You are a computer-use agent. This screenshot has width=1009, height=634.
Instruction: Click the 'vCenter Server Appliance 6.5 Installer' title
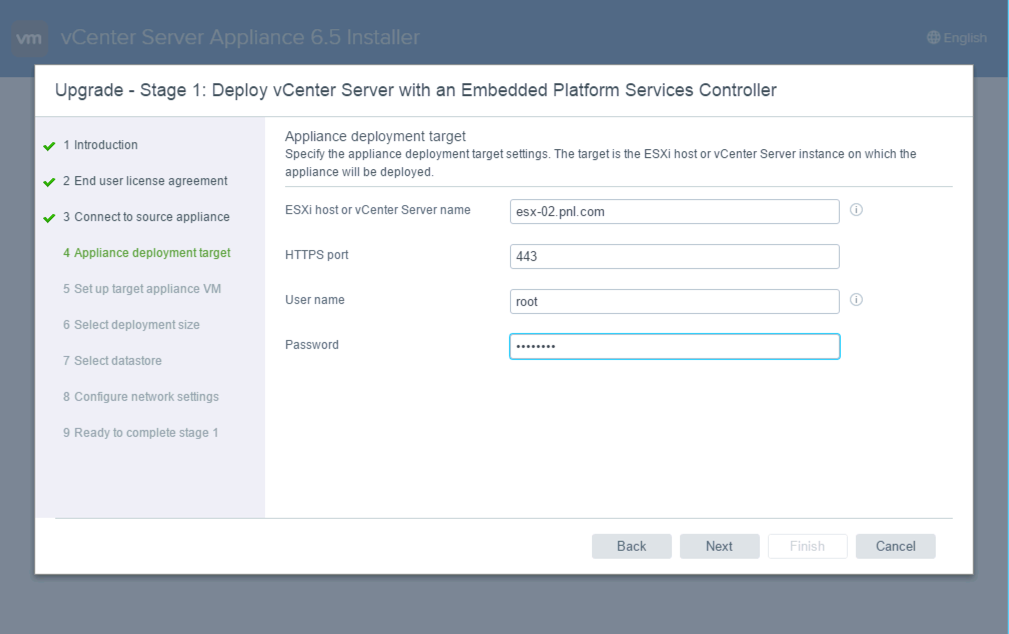click(x=240, y=37)
